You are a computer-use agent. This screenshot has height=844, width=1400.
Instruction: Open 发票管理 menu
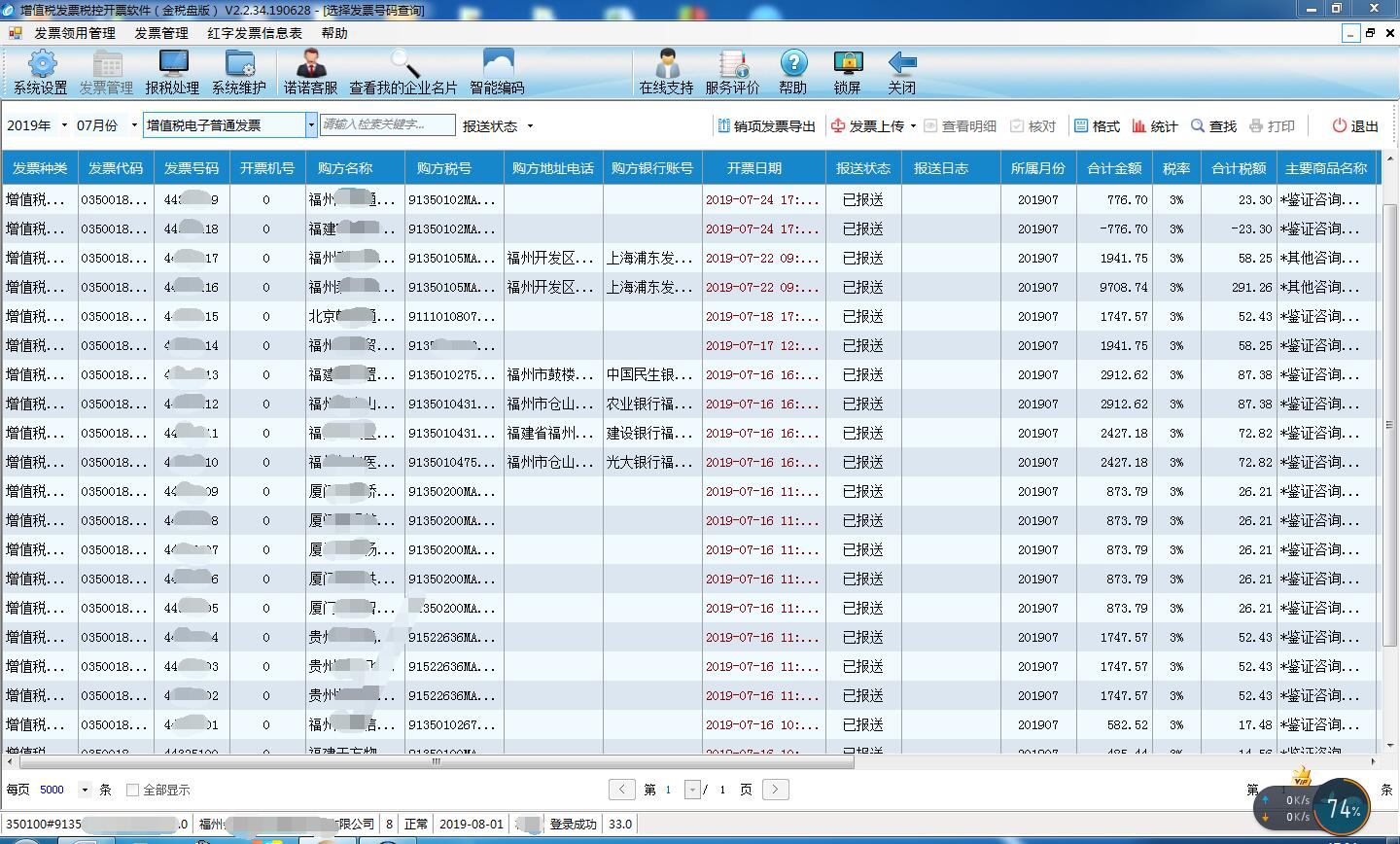[x=161, y=33]
